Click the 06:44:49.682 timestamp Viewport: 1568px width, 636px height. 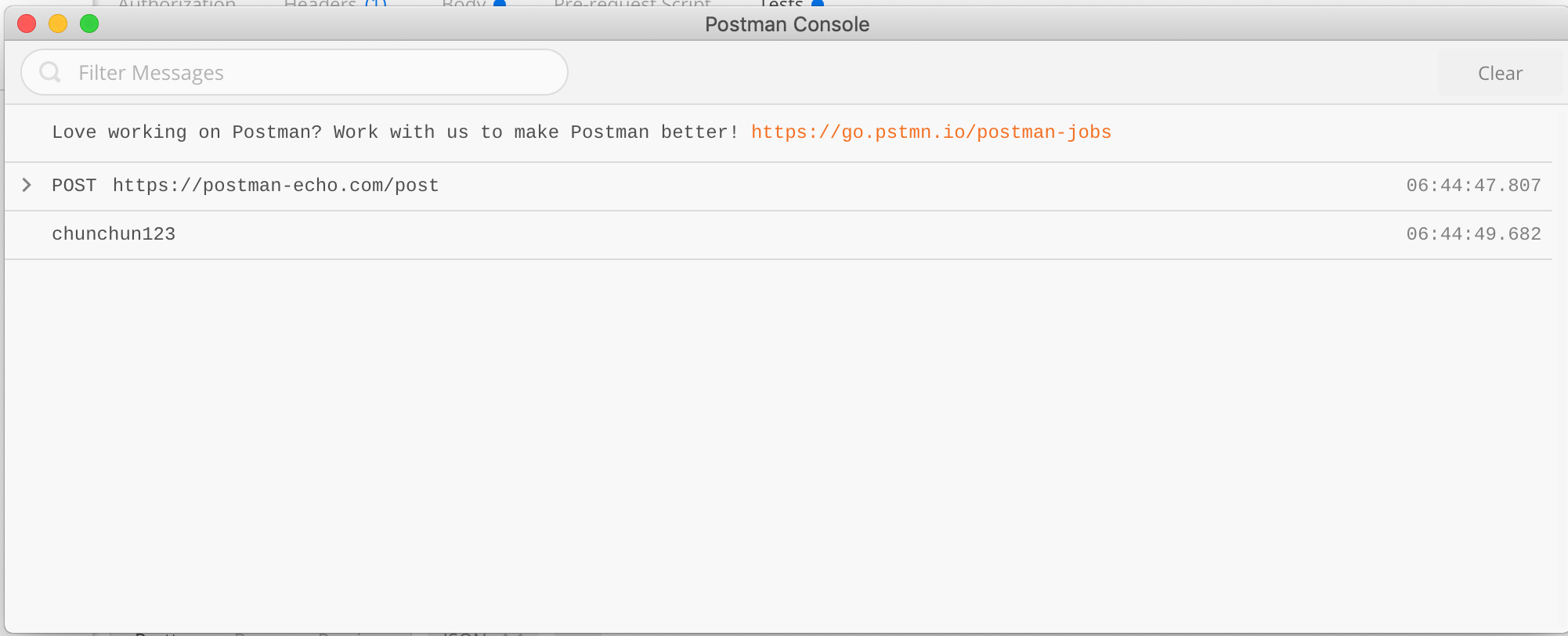(1473, 234)
